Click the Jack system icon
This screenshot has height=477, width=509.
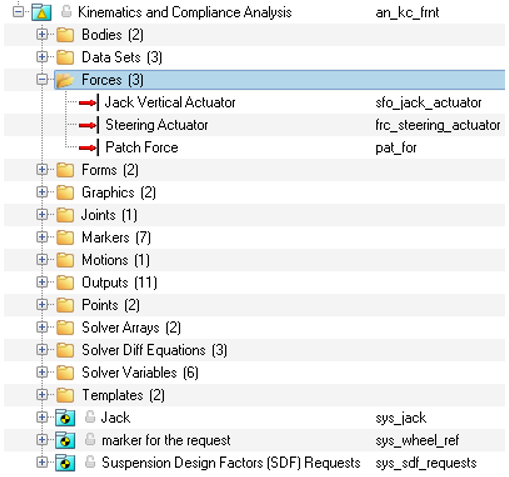65,418
